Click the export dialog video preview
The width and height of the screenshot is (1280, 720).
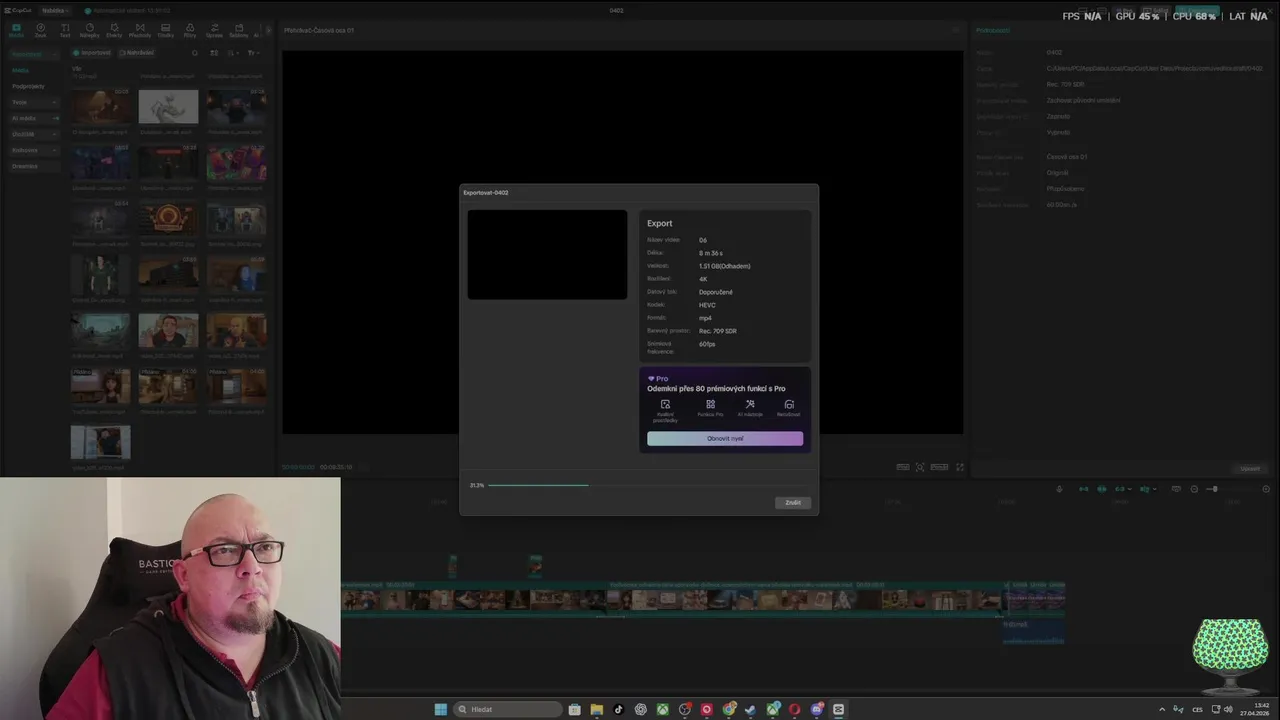pos(547,254)
